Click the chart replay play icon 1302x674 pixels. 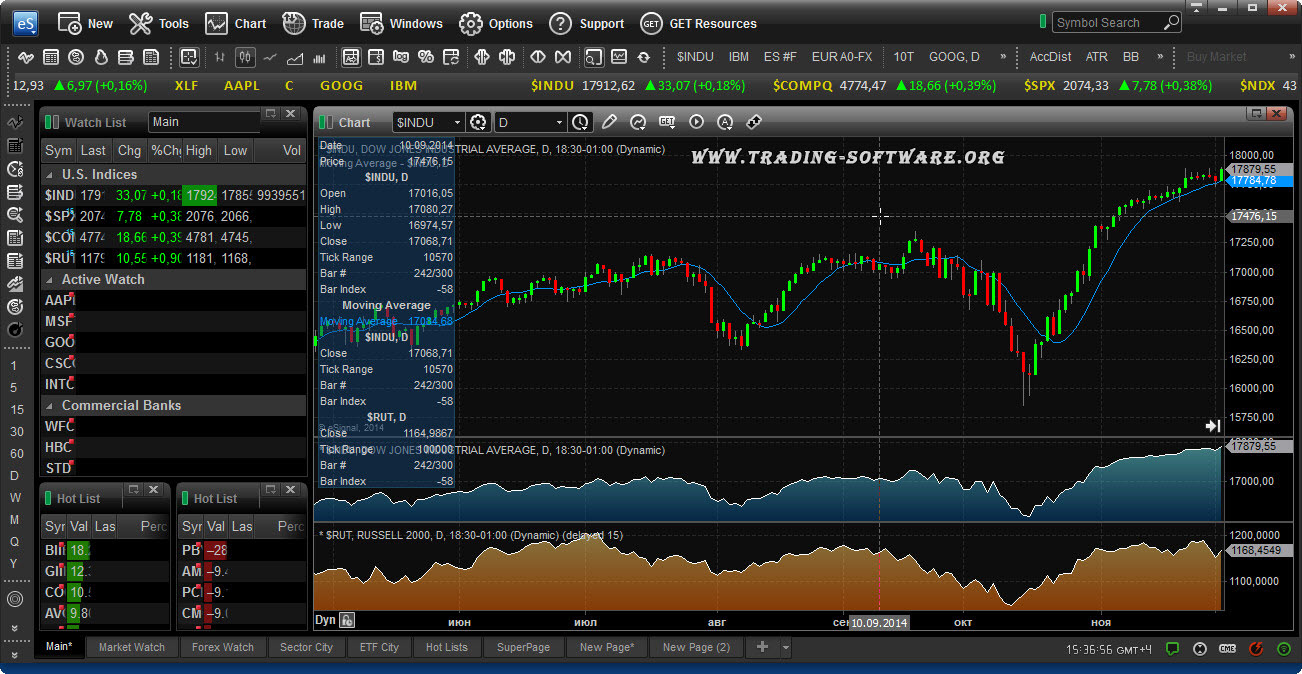696,122
